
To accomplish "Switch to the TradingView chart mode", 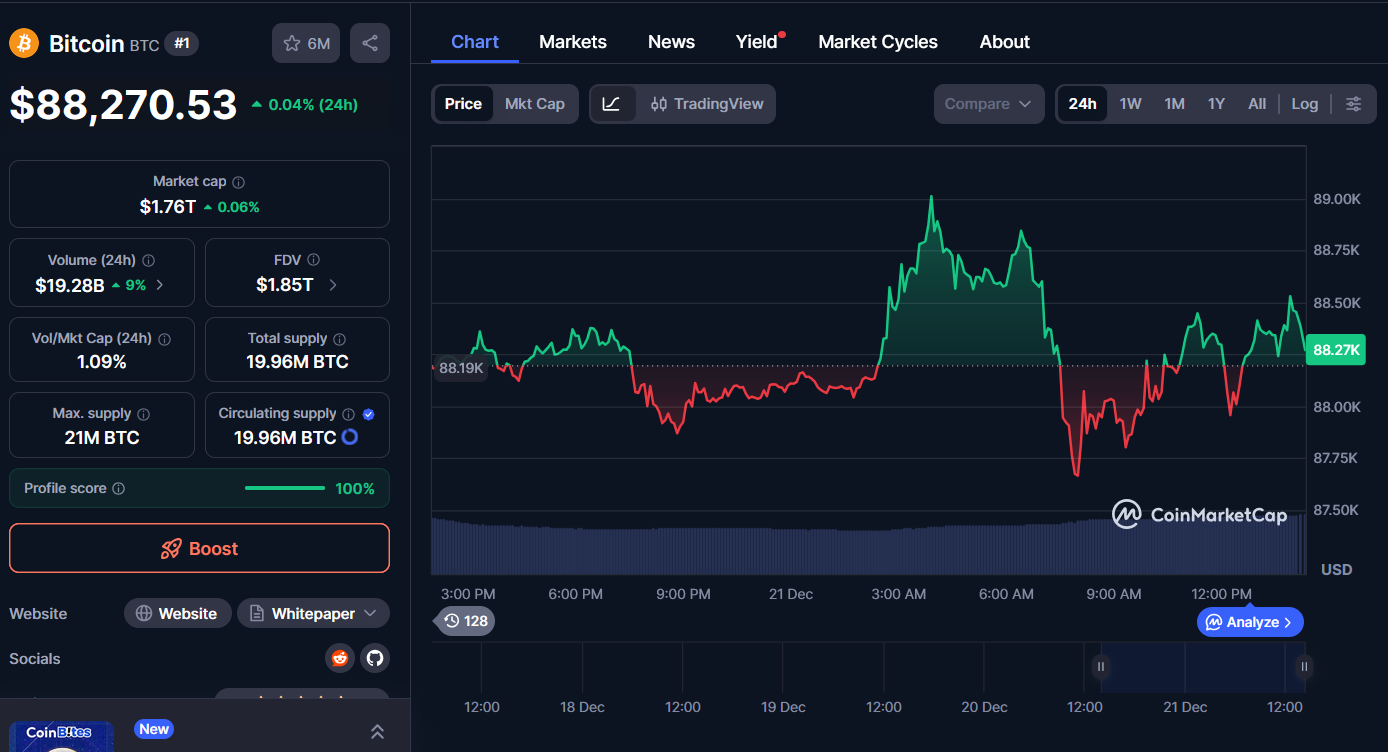I will click(x=706, y=104).
